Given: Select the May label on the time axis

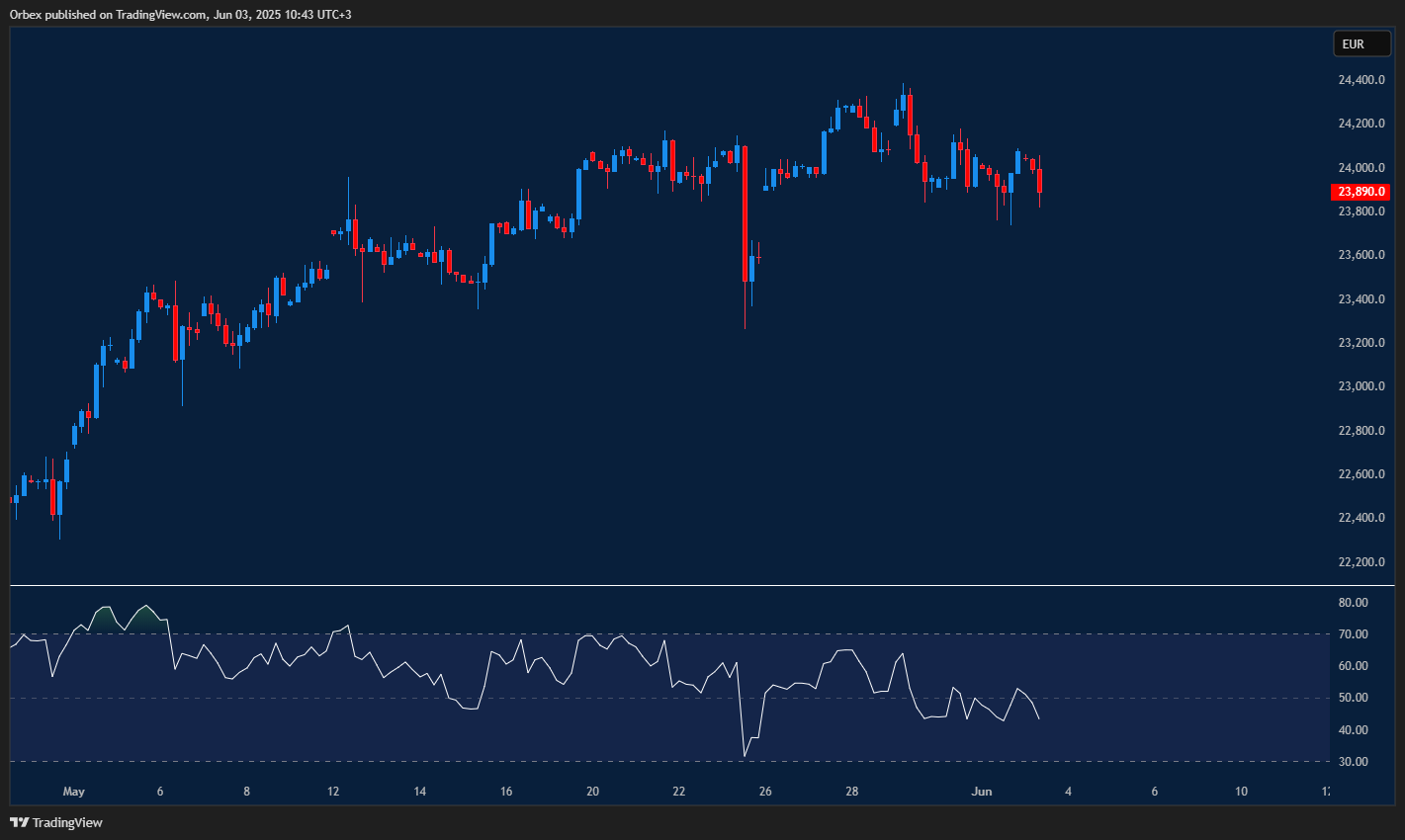Looking at the screenshot, I should point(73,791).
